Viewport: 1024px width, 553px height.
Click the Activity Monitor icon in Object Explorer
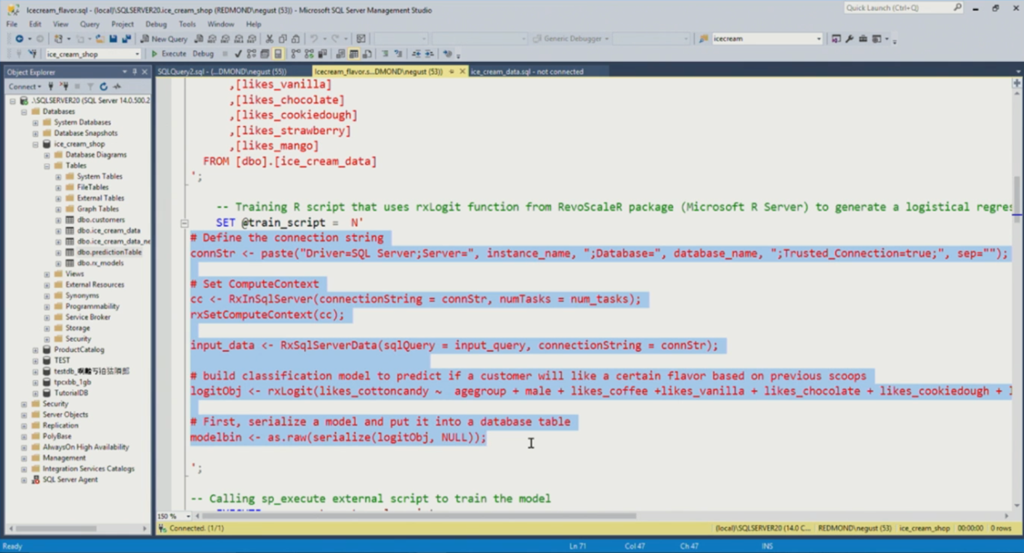[x=117, y=86]
